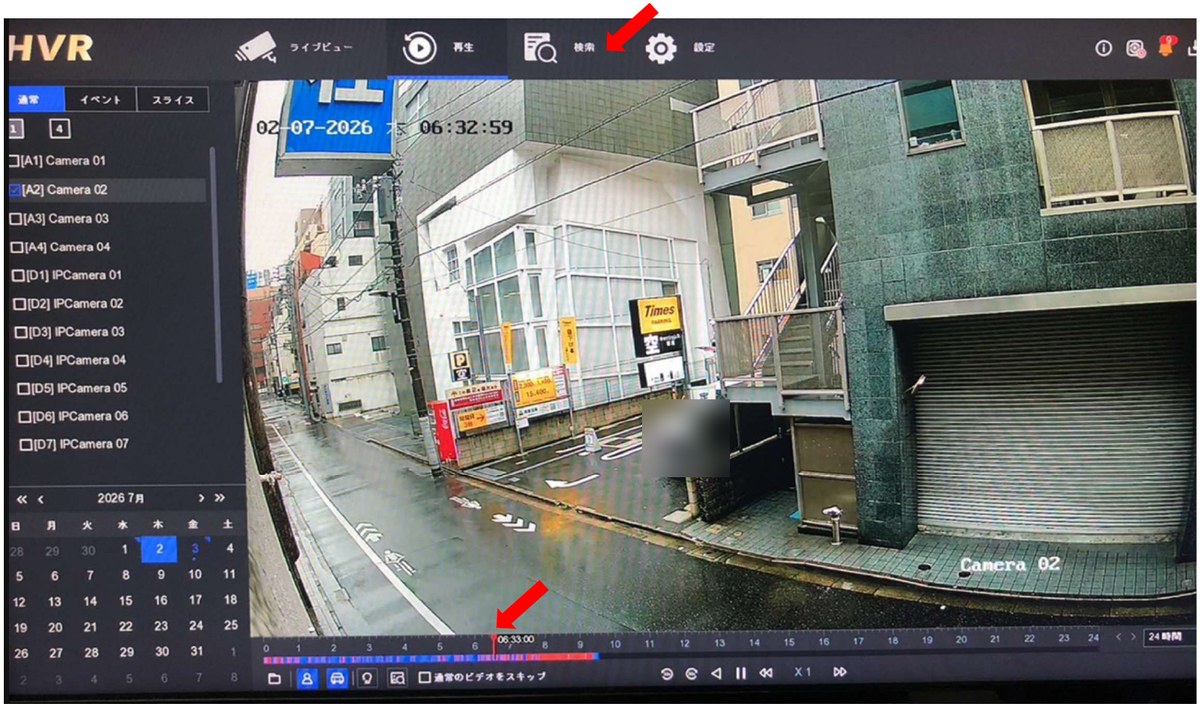Viewport: 1200px width, 707px height.
Task: Uncheck the [A2] Camera 02 checkbox
Action: click(15, 189)
